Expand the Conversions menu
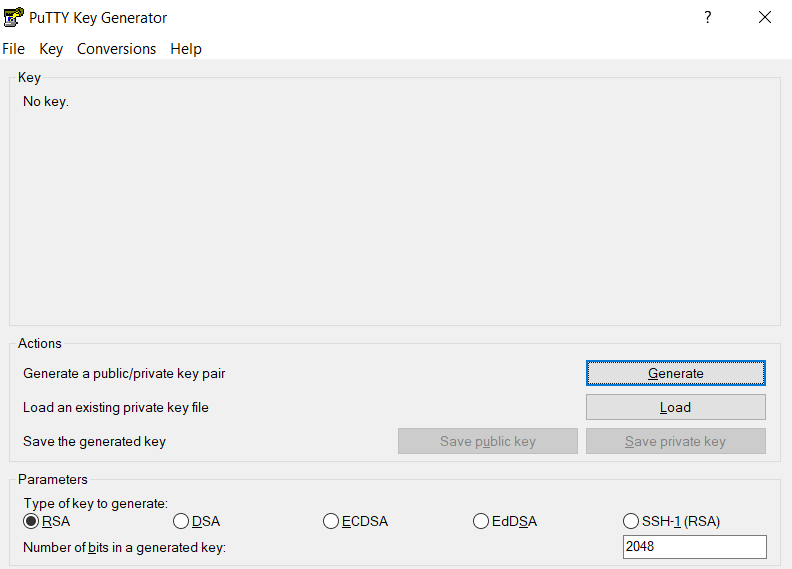 [x=116, y=49]
